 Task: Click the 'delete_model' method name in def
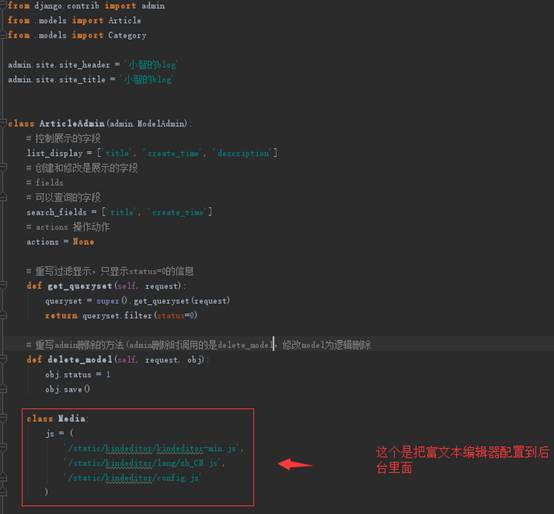[x=80, y=360]
